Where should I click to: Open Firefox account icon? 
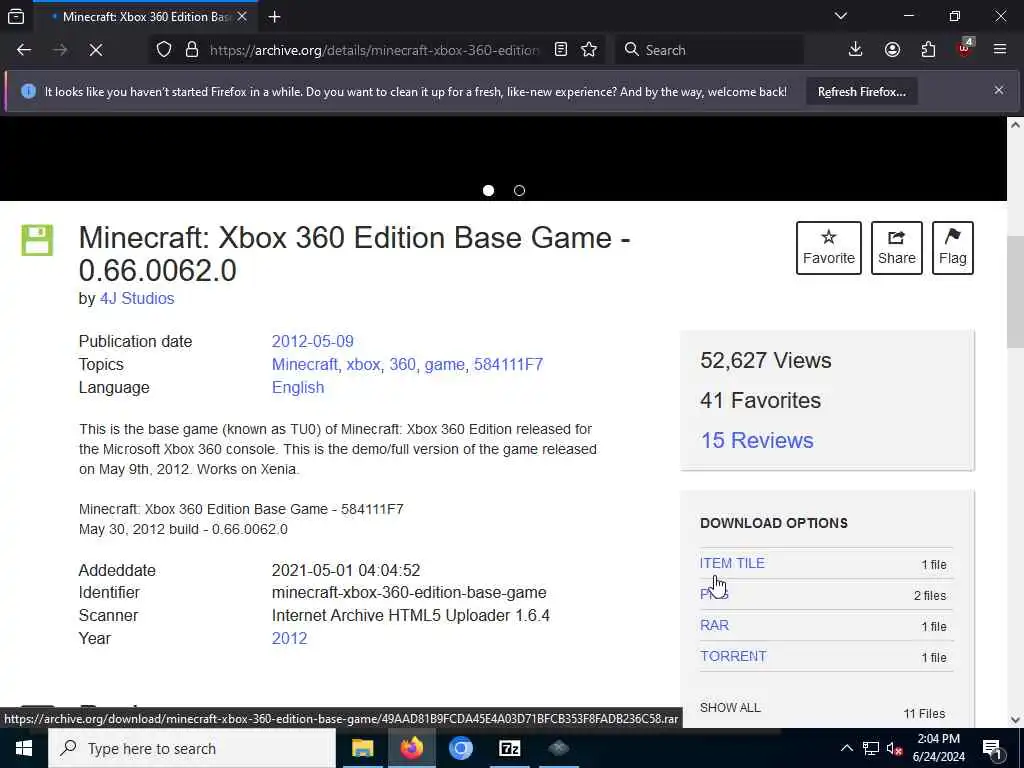[892, 50]
